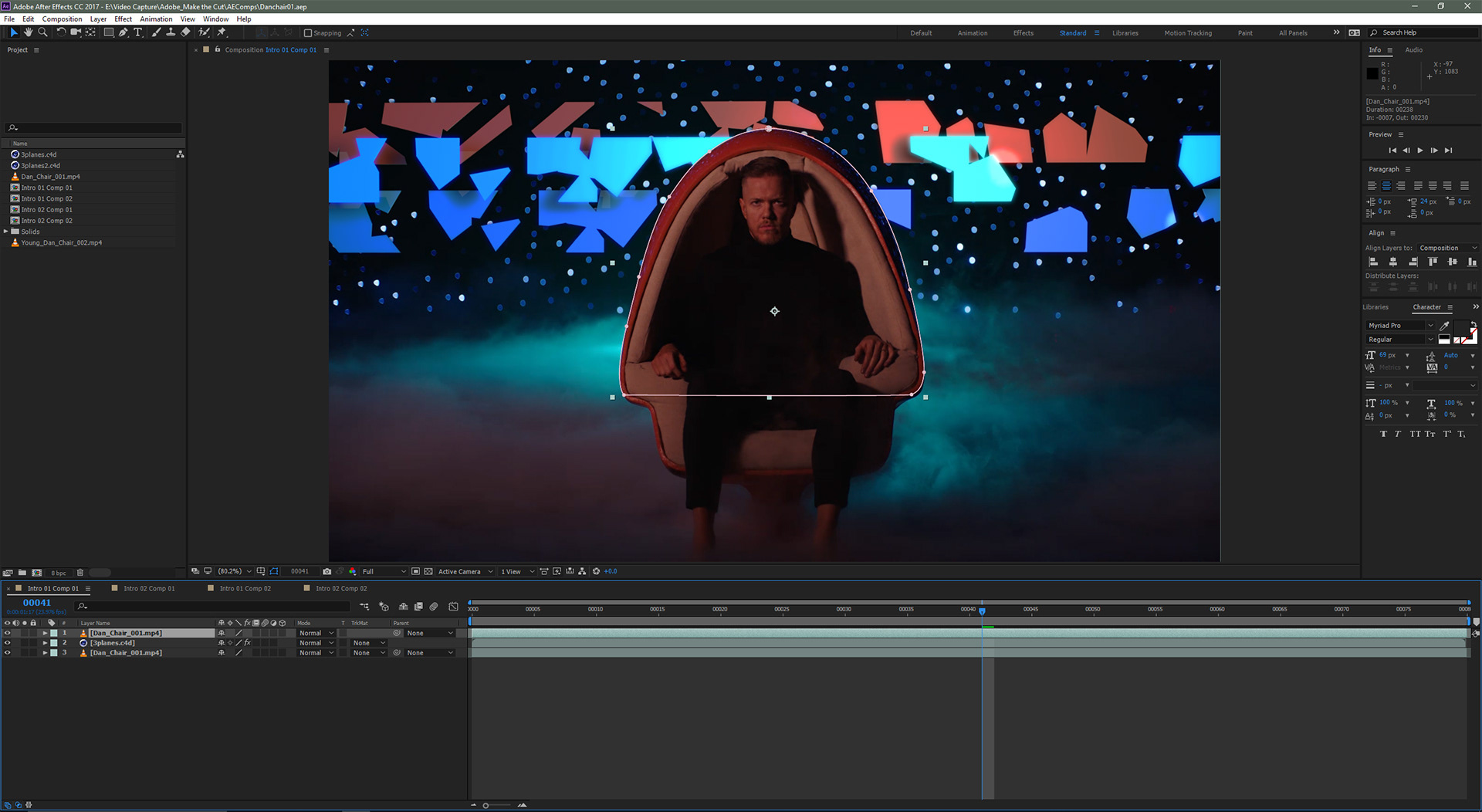
Task: Toggle transparency grid in viewer
Action: tap(428, 571)
